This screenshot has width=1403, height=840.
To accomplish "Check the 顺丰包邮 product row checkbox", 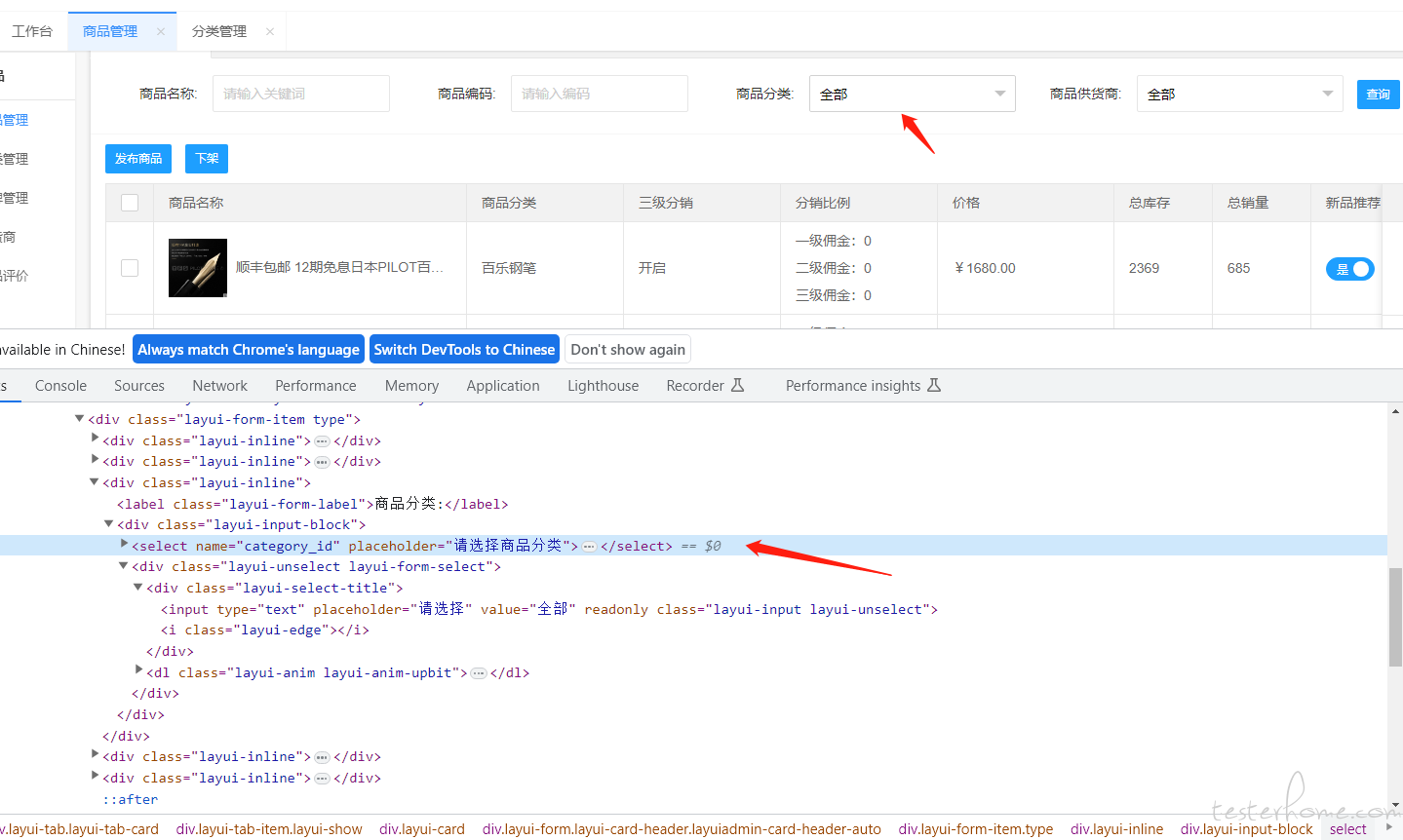I will tap(130, 268).
